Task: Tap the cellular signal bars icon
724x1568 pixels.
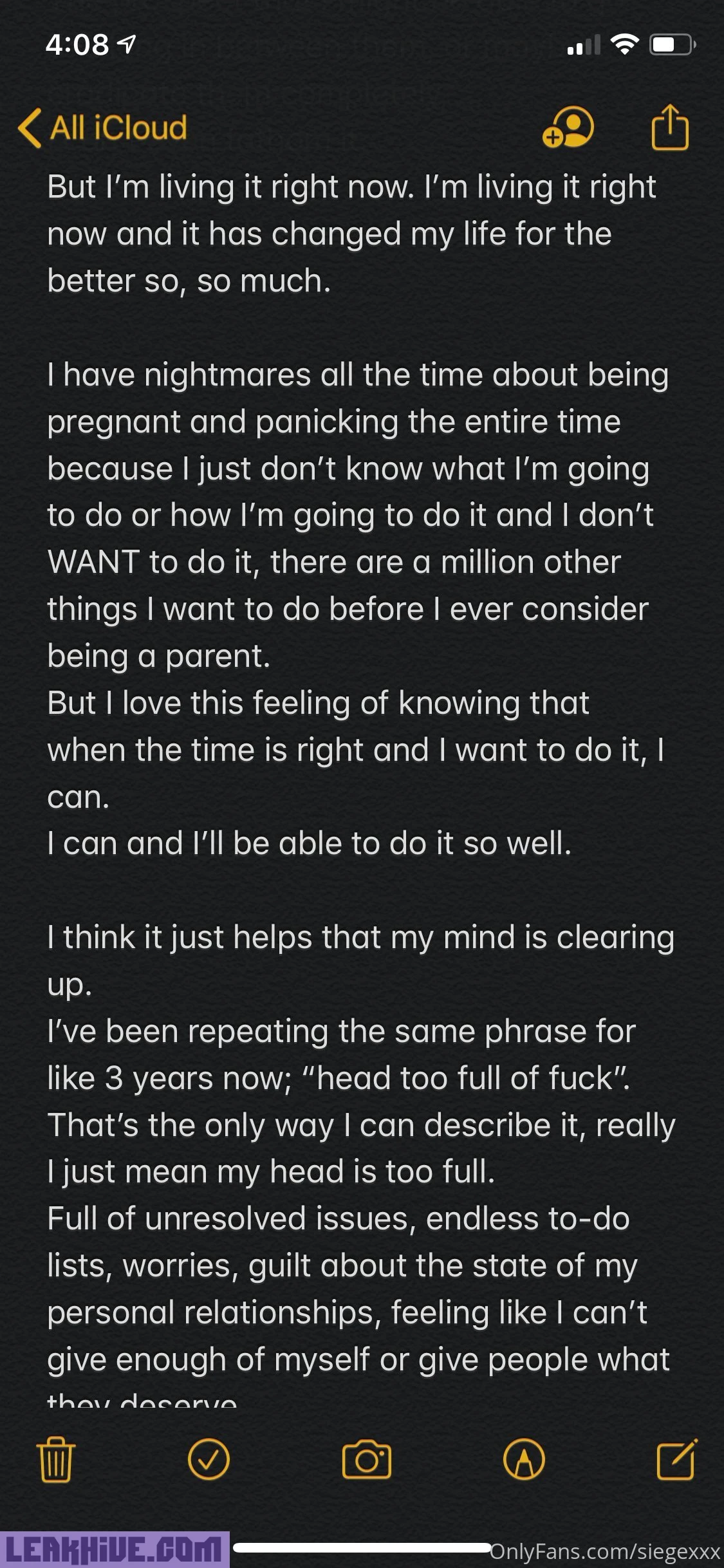Action: click(x=584, y=45)
